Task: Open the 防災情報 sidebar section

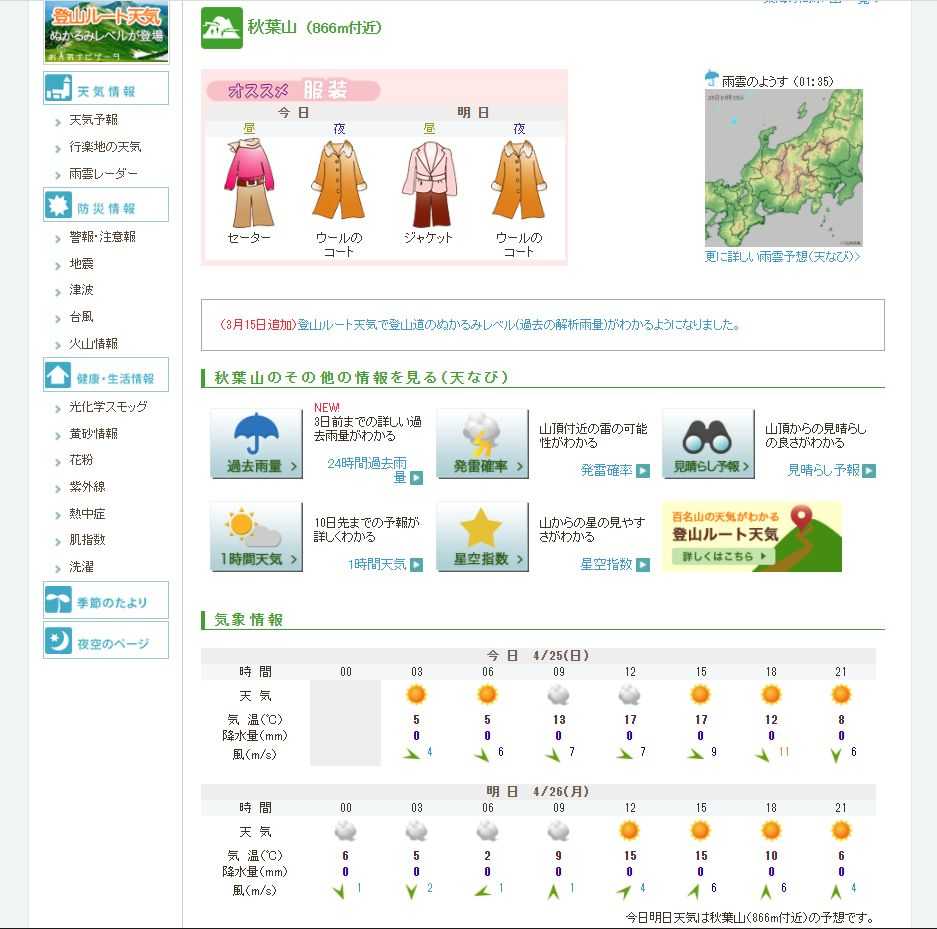Action: [106, 207]
